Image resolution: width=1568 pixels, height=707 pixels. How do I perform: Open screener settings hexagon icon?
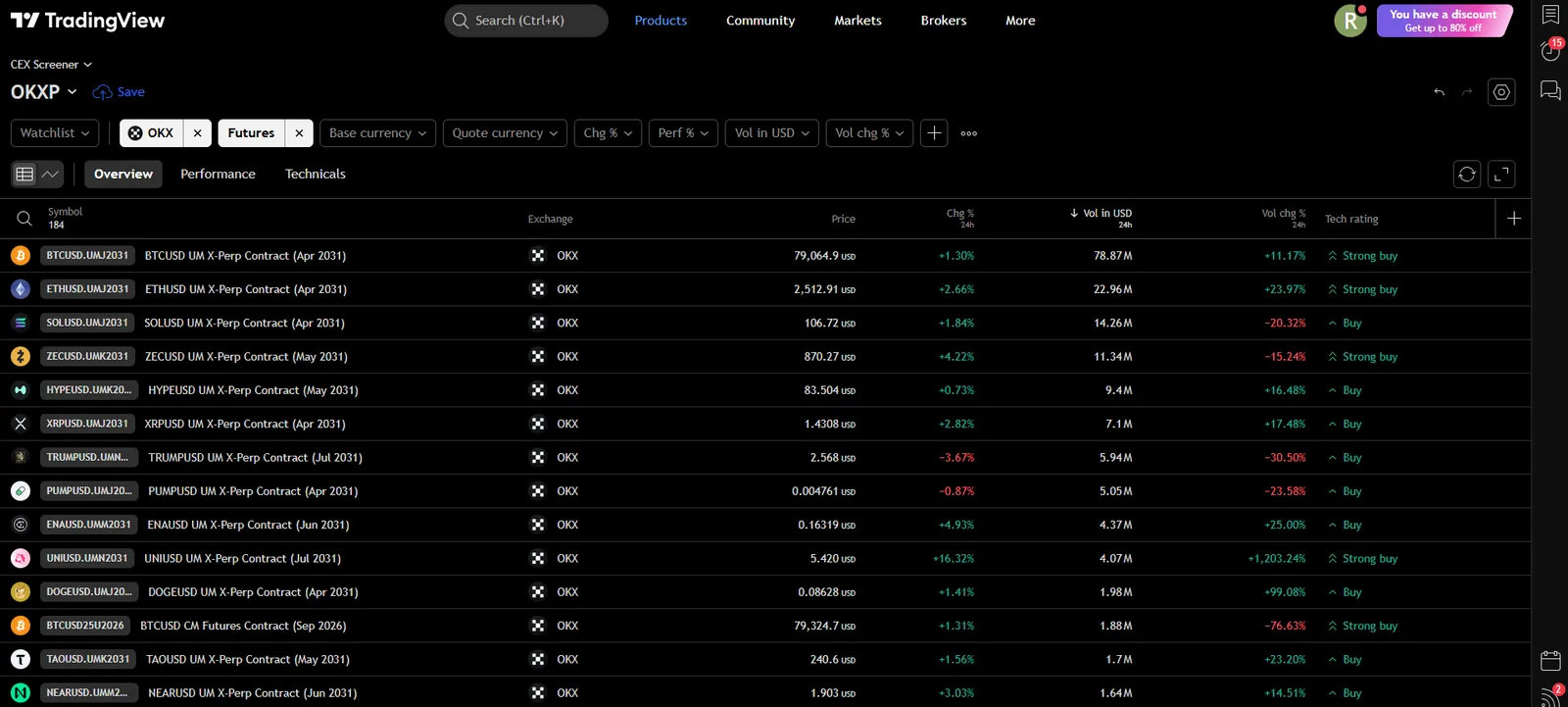(1501, 92)
